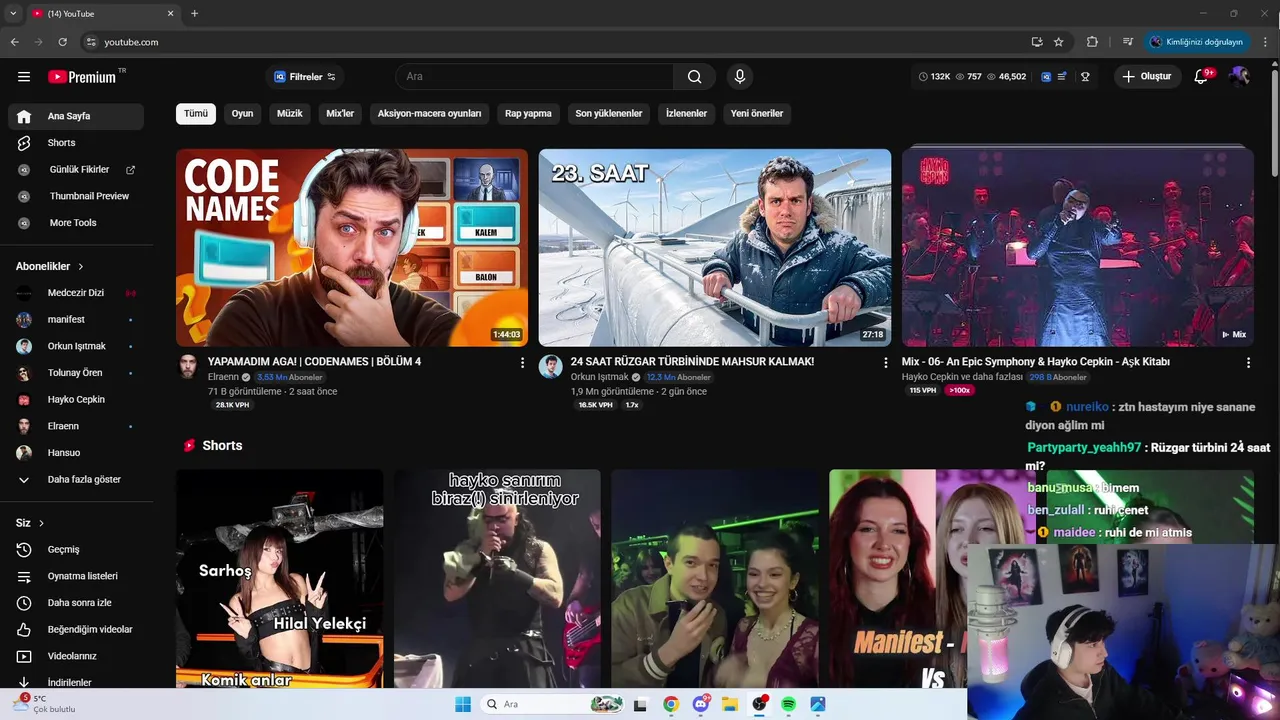Select the Oyun filter chip
This screenshot has height=720, width=1280.
pyautogui.click(x=242, y=114)
